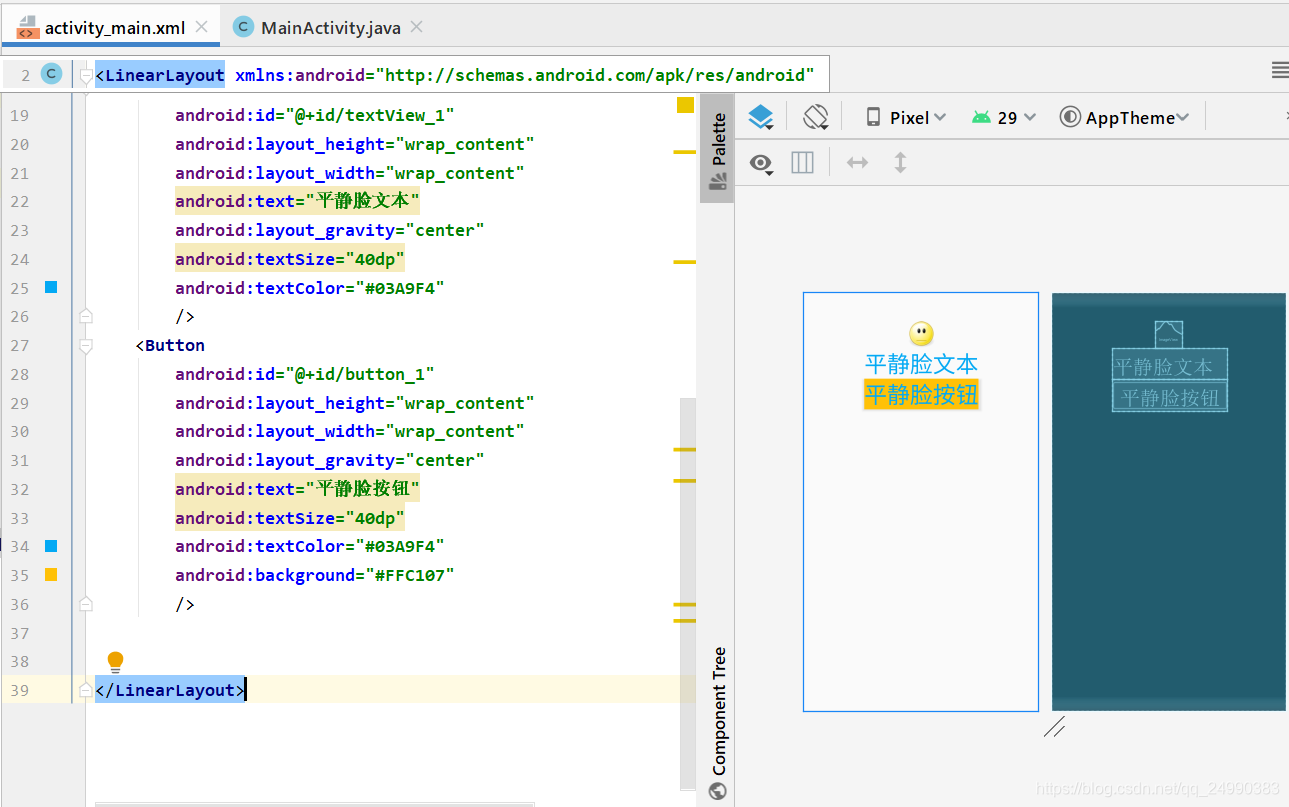Open the API 29 version dropdown
The width and height of the screenshot is (1289, 807).
pos(1004,118)
